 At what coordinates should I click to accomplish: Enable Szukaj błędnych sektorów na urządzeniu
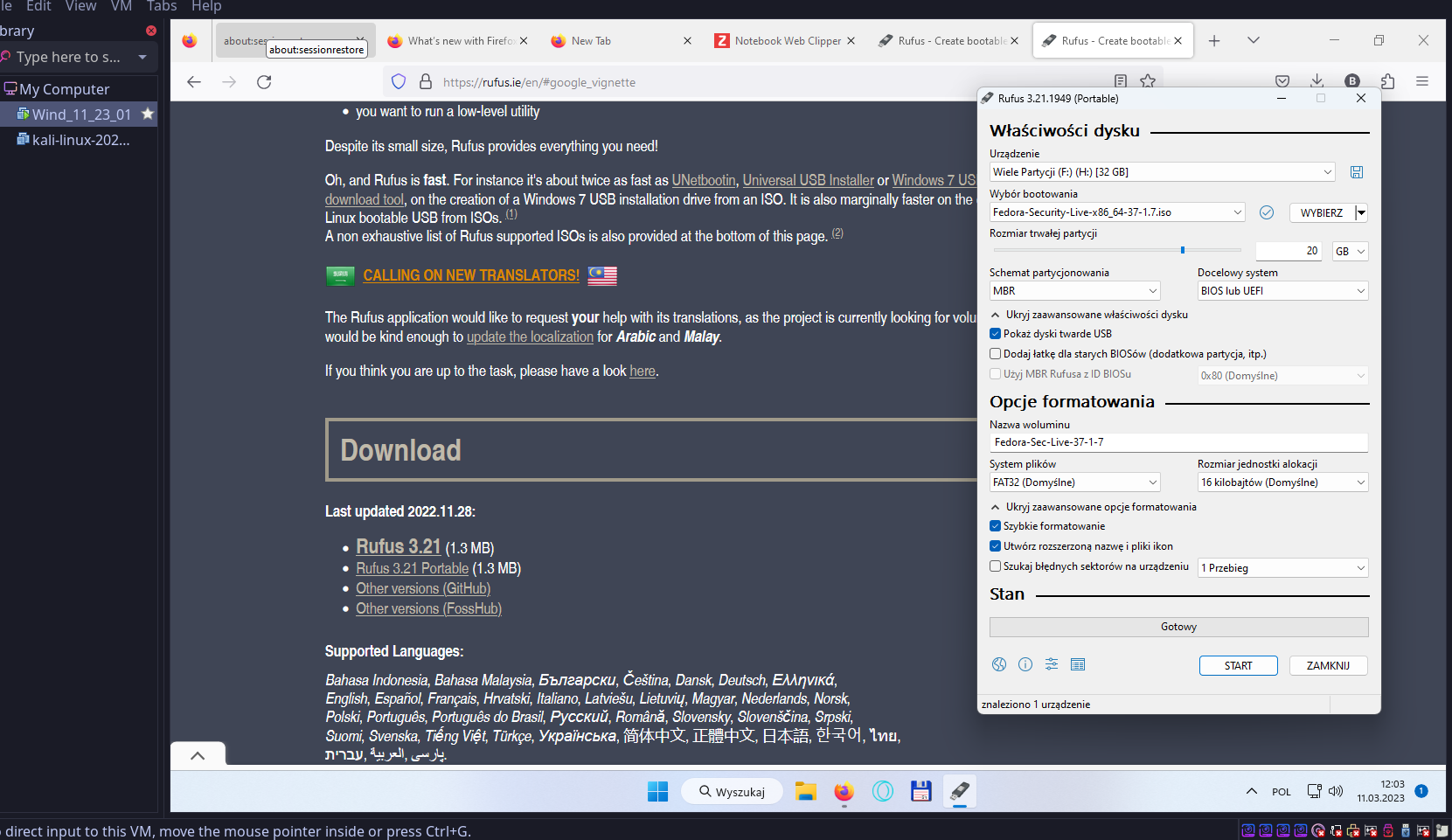tap(995, 566)
